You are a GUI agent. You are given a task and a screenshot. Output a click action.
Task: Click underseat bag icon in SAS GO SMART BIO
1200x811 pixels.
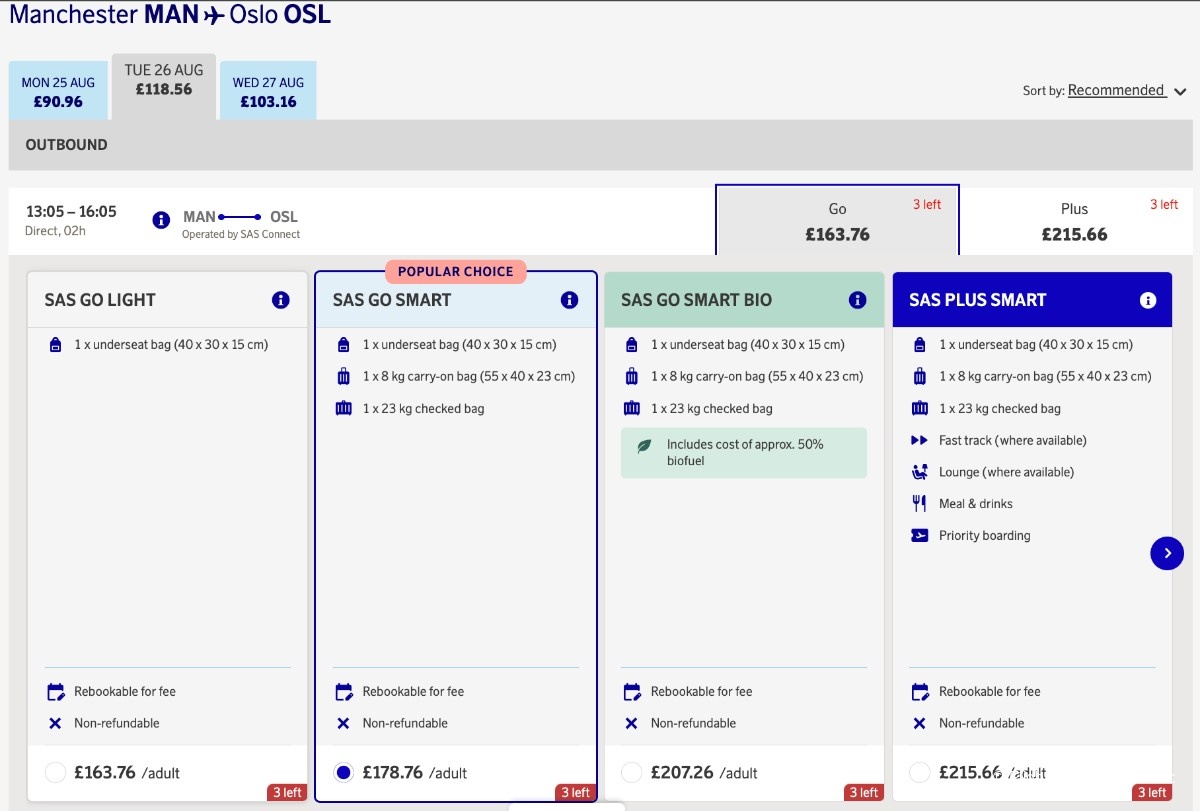[x=632, y=345]
